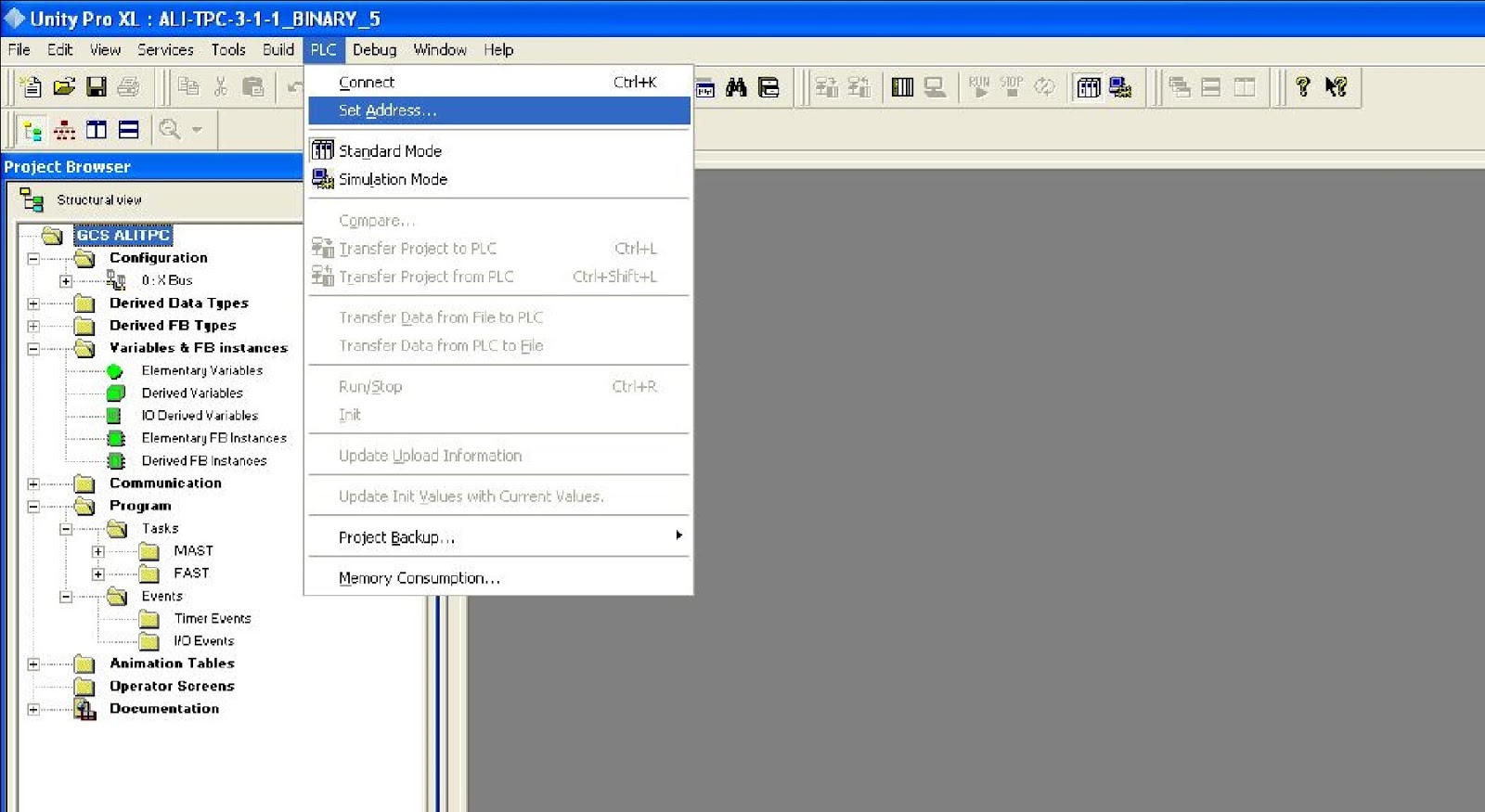Image resolution: width=1485 pixels, height=812 pixels.
Task: Expand the Derived Data Types node
Action: (33, 303)
